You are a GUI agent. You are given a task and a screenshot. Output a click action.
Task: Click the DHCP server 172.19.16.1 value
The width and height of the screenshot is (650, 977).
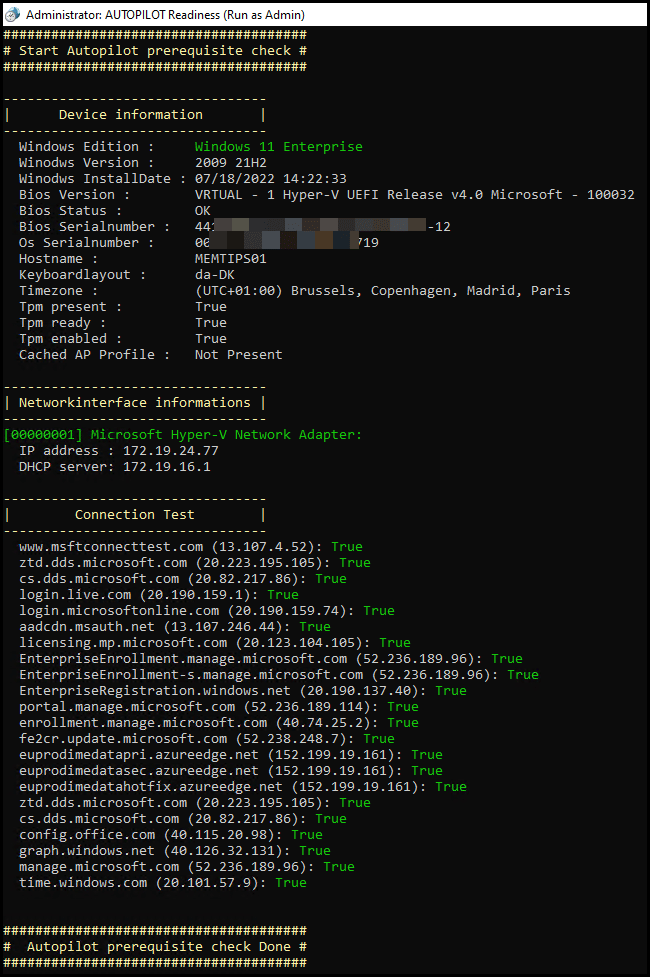(x=166, y=467)
